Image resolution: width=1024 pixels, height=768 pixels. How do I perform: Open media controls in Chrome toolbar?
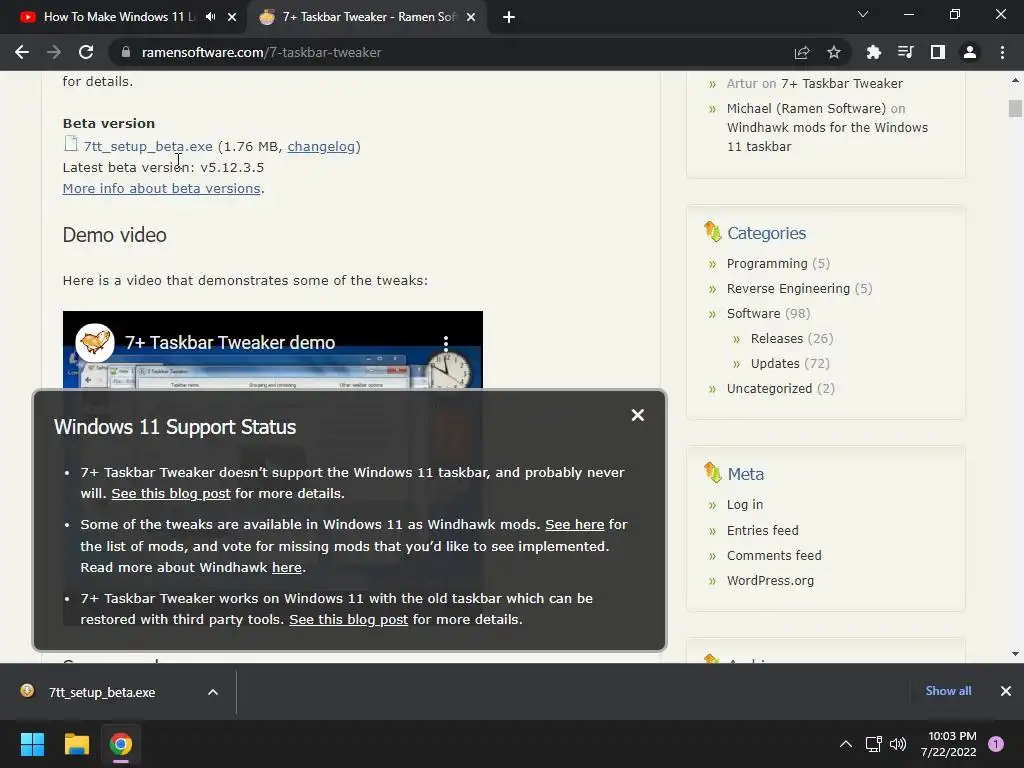905,52
